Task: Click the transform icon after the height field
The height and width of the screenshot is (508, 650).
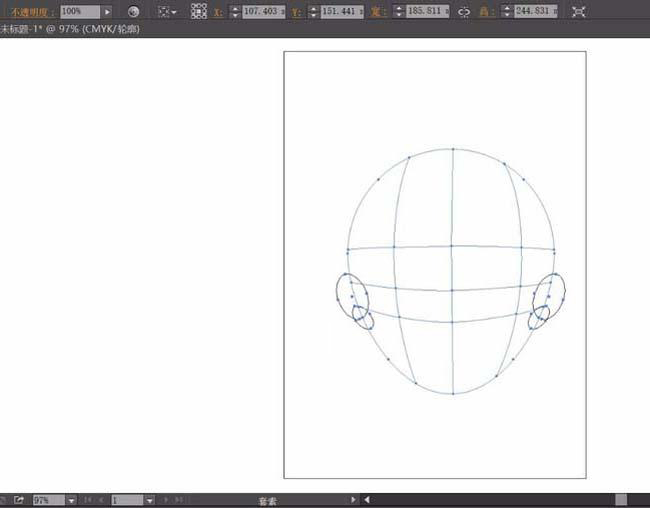Action: tap(578, 11)
